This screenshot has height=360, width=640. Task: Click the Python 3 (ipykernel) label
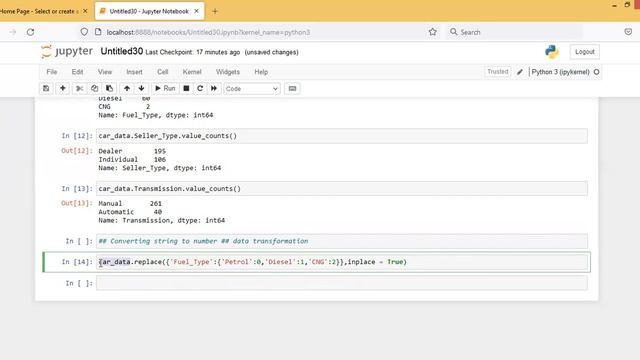click(x=560, y=72)
